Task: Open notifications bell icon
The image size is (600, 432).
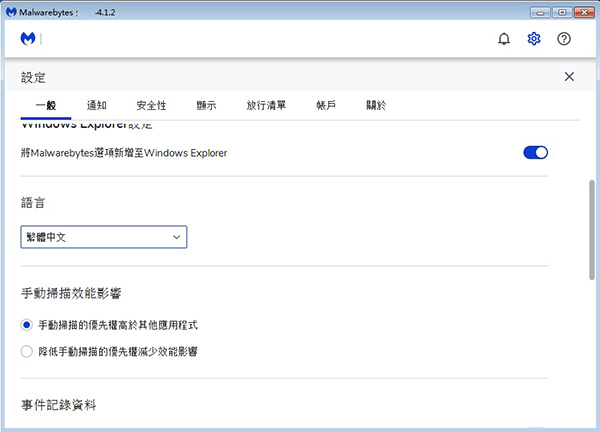Action: coord(504,39)
